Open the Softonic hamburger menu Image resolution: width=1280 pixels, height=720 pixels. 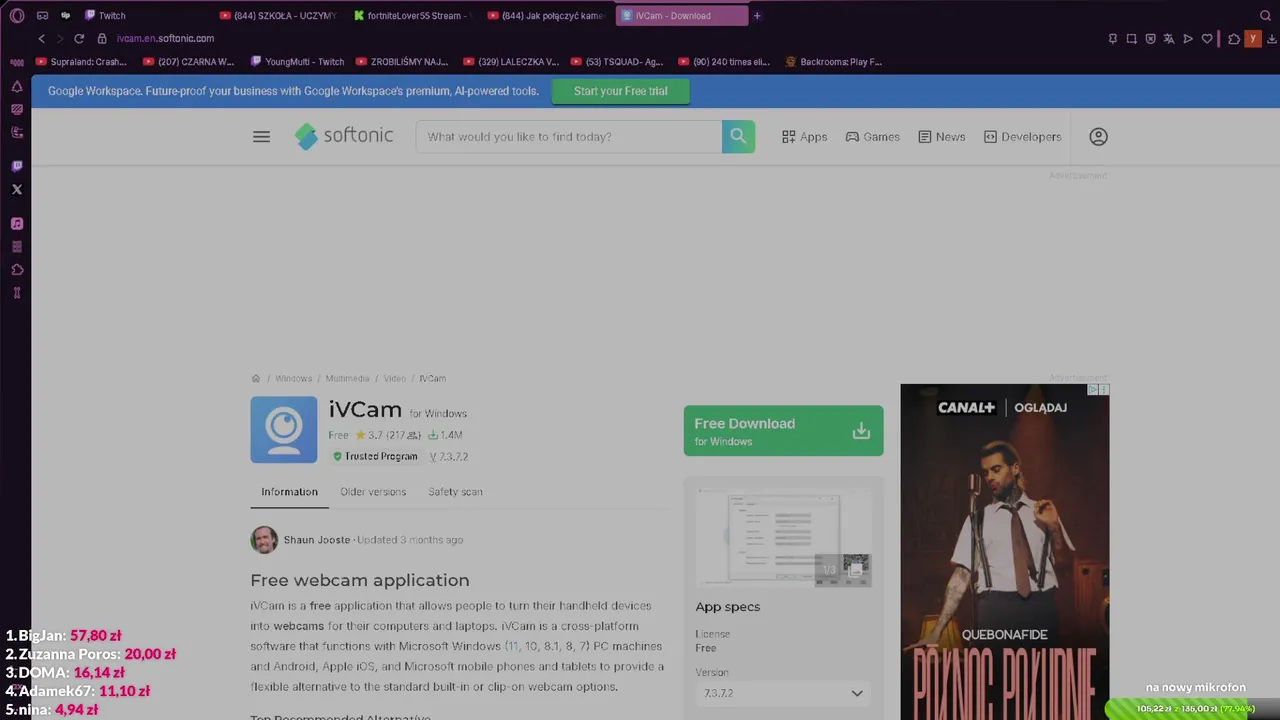coord(261,137)
